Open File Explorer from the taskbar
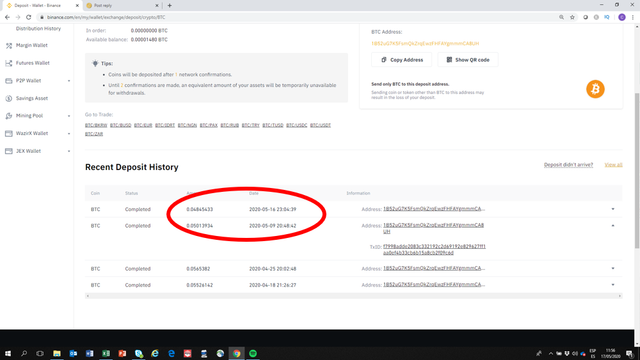This screenshot has width=640, height=360. click(57, 353)
